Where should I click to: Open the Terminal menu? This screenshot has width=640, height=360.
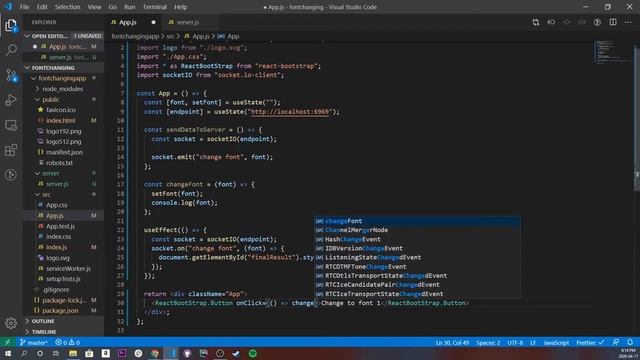coord(155,7)
